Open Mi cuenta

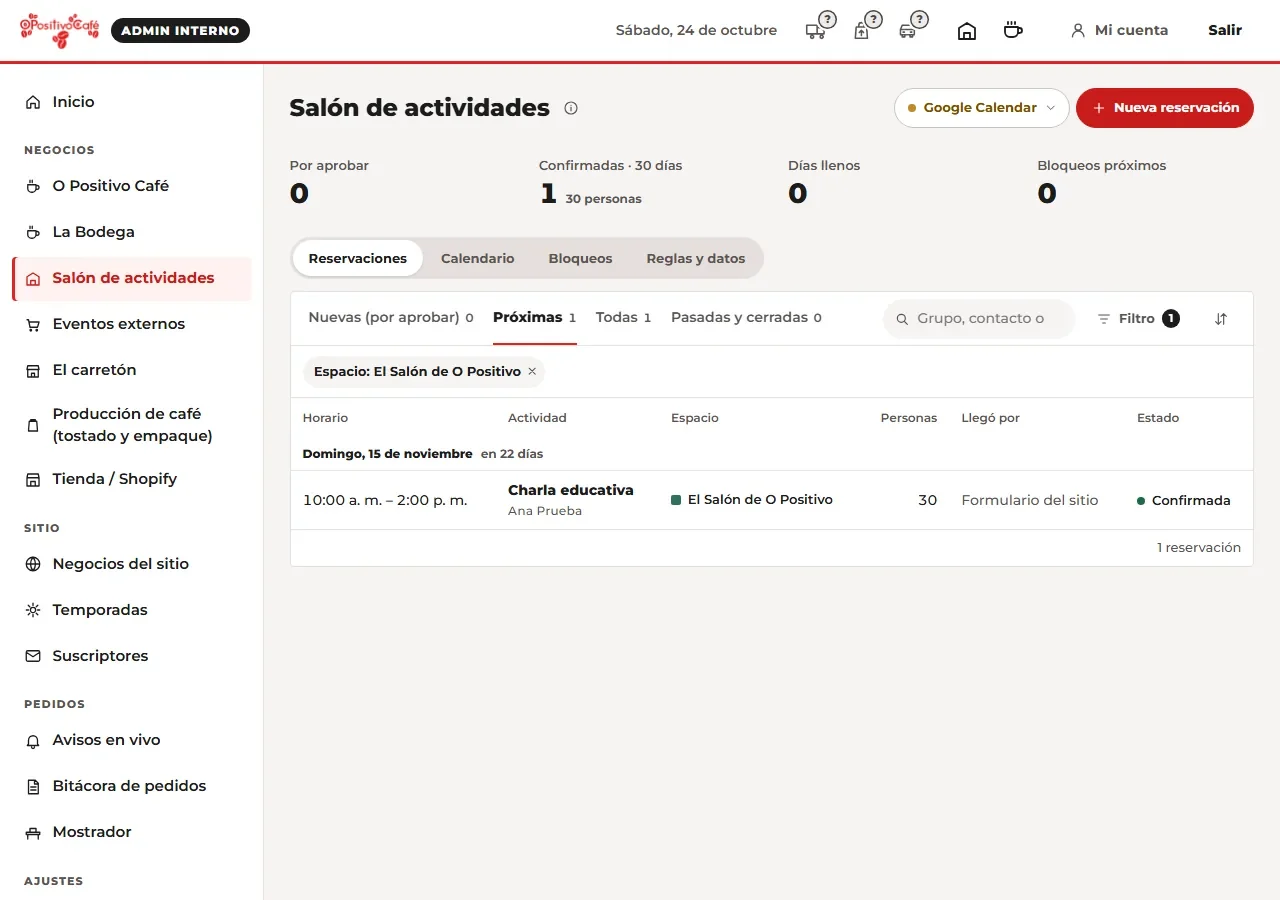(x=1119, y=30)
